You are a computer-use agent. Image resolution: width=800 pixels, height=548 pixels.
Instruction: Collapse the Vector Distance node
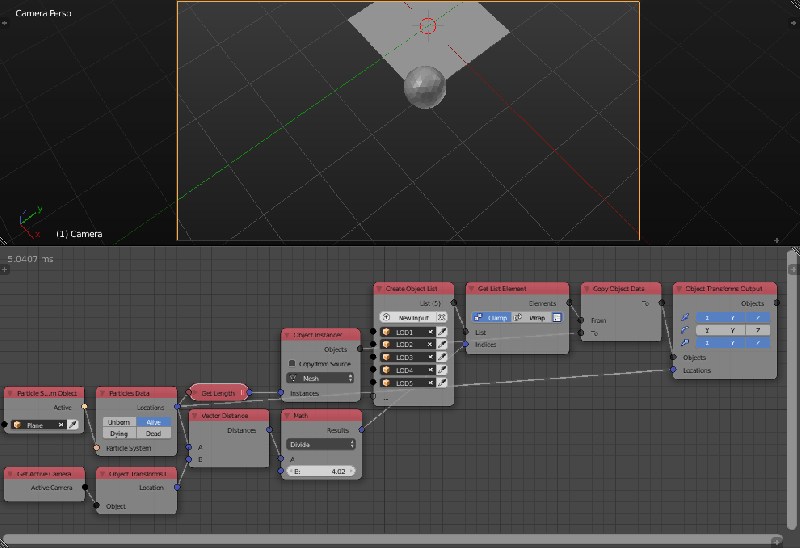(195, 416)
